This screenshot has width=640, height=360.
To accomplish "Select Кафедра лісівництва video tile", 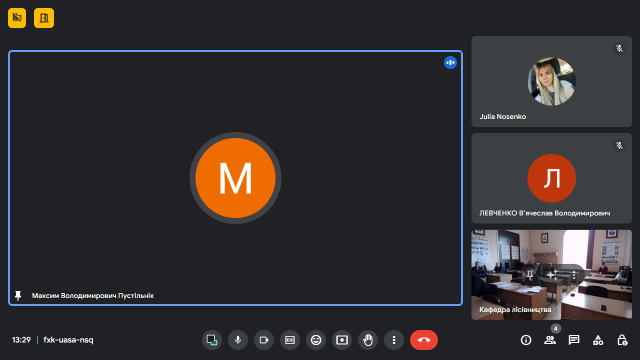I will pyautogui.click(x=551, y=275).
